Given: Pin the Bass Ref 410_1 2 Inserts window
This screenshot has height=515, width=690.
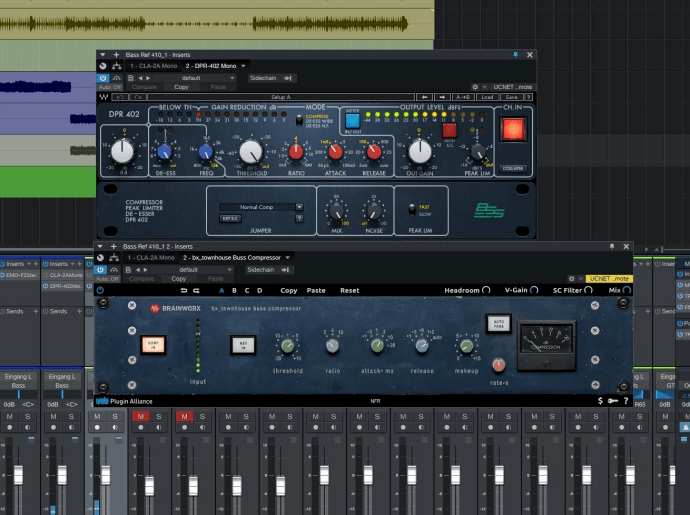Looking at the screenshot, I should coord(612,246).
